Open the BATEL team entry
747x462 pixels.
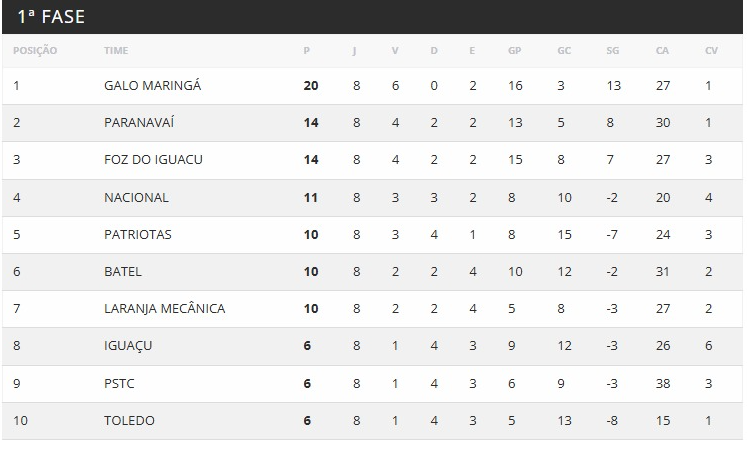[x=123, y=272]
